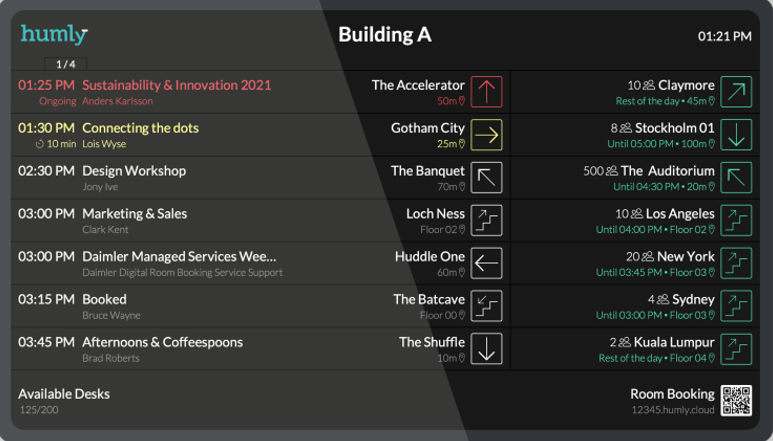Image resolution: width=773 pixels, height=441 pixels.
Task: Select the Connecting the dots meeting row
Action: [260, 135]
